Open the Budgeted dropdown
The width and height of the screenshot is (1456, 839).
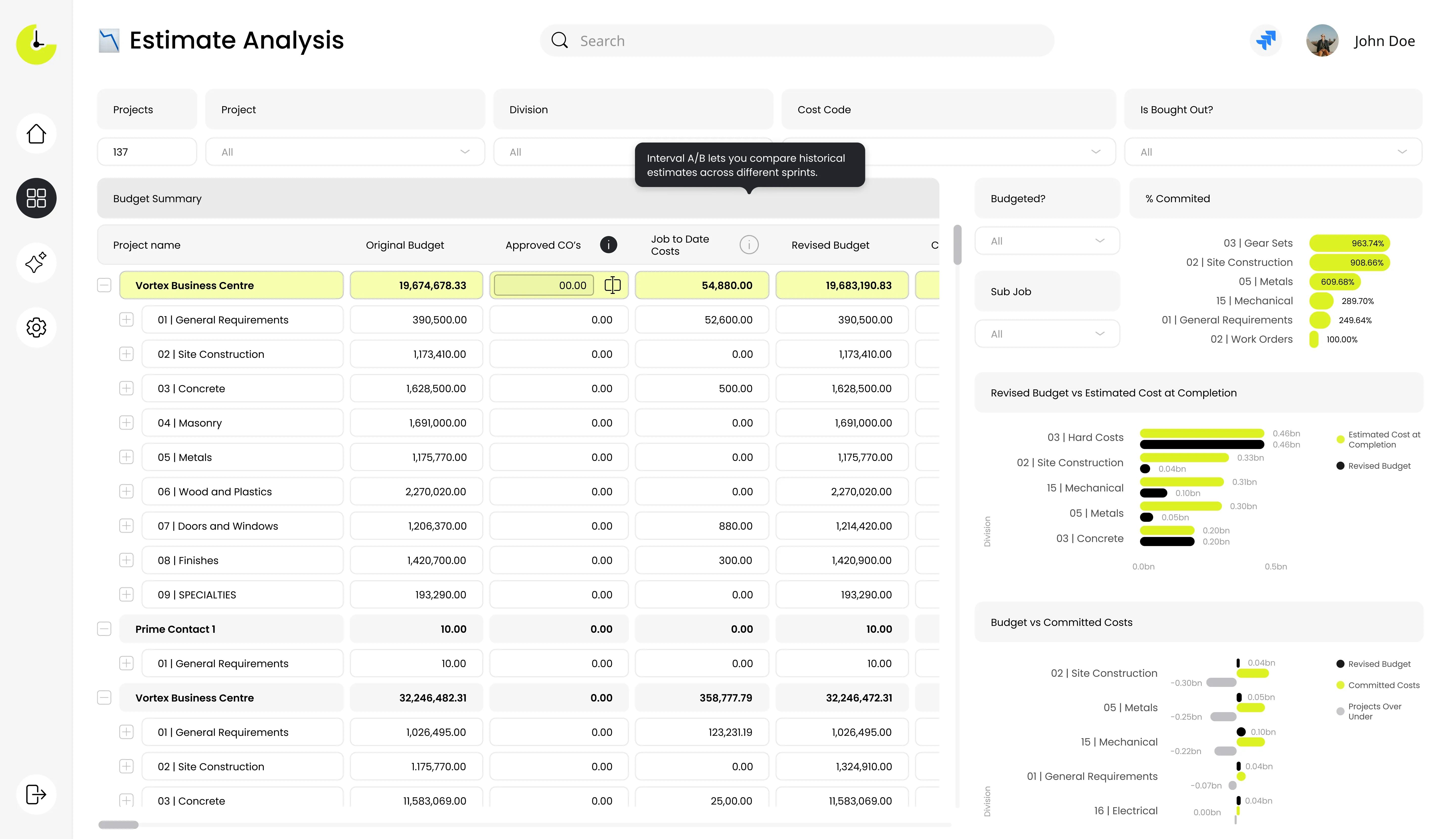(1047, 241)
